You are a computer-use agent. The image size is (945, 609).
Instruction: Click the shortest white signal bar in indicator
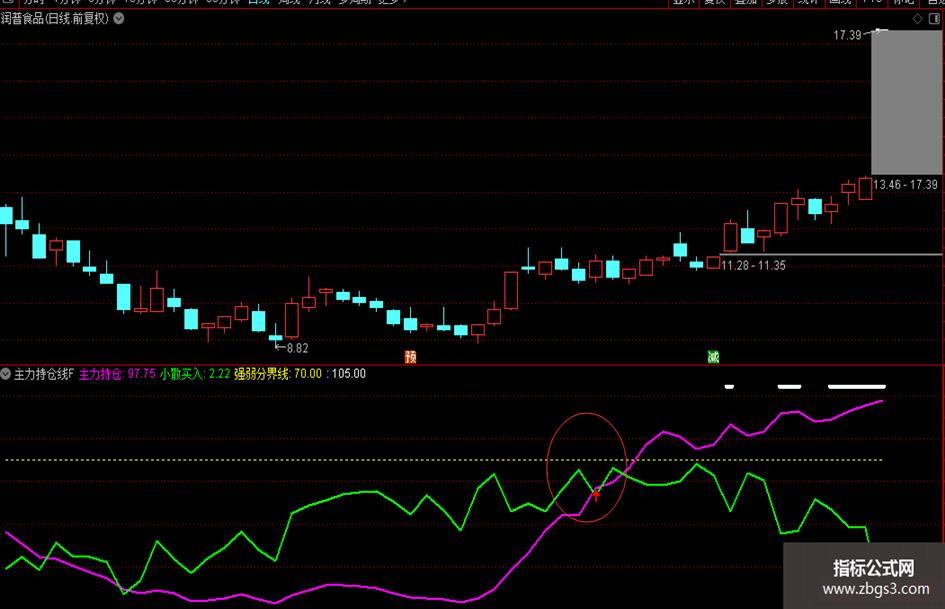pyautogui.click(x=729, y=387)
